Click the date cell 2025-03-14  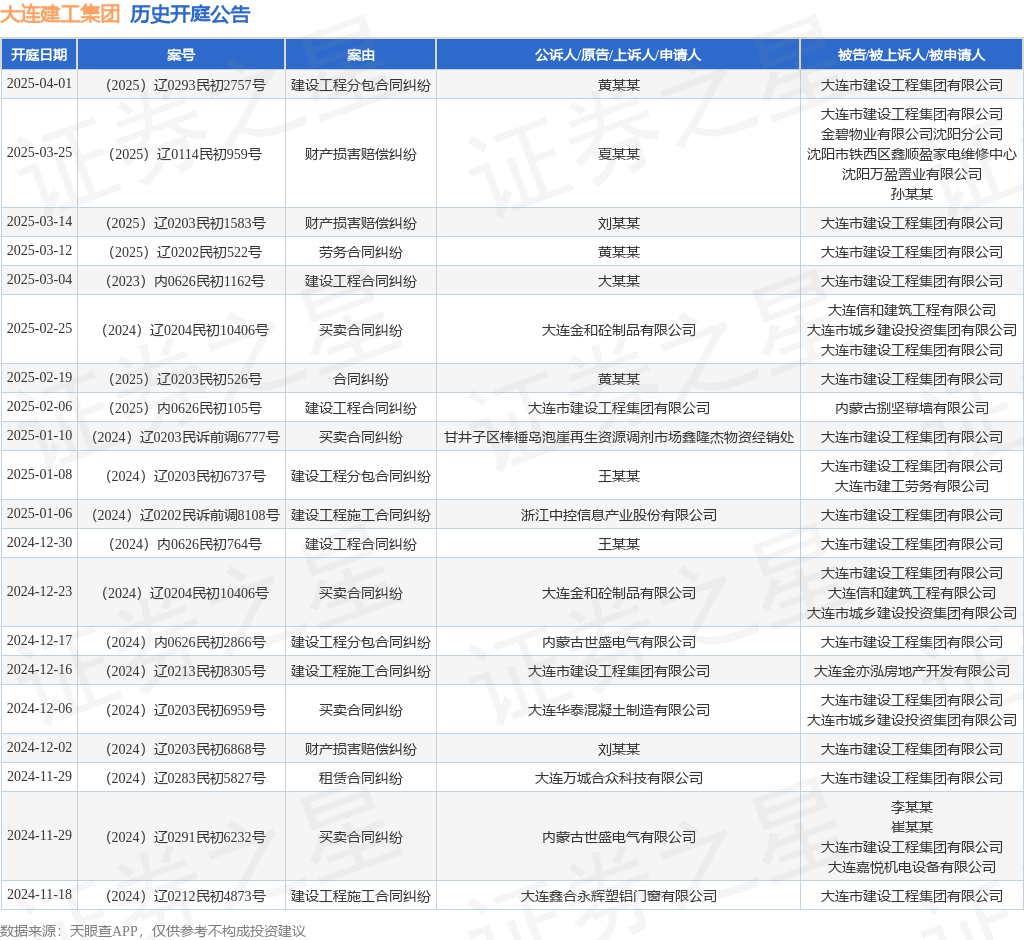click(39, 221)
